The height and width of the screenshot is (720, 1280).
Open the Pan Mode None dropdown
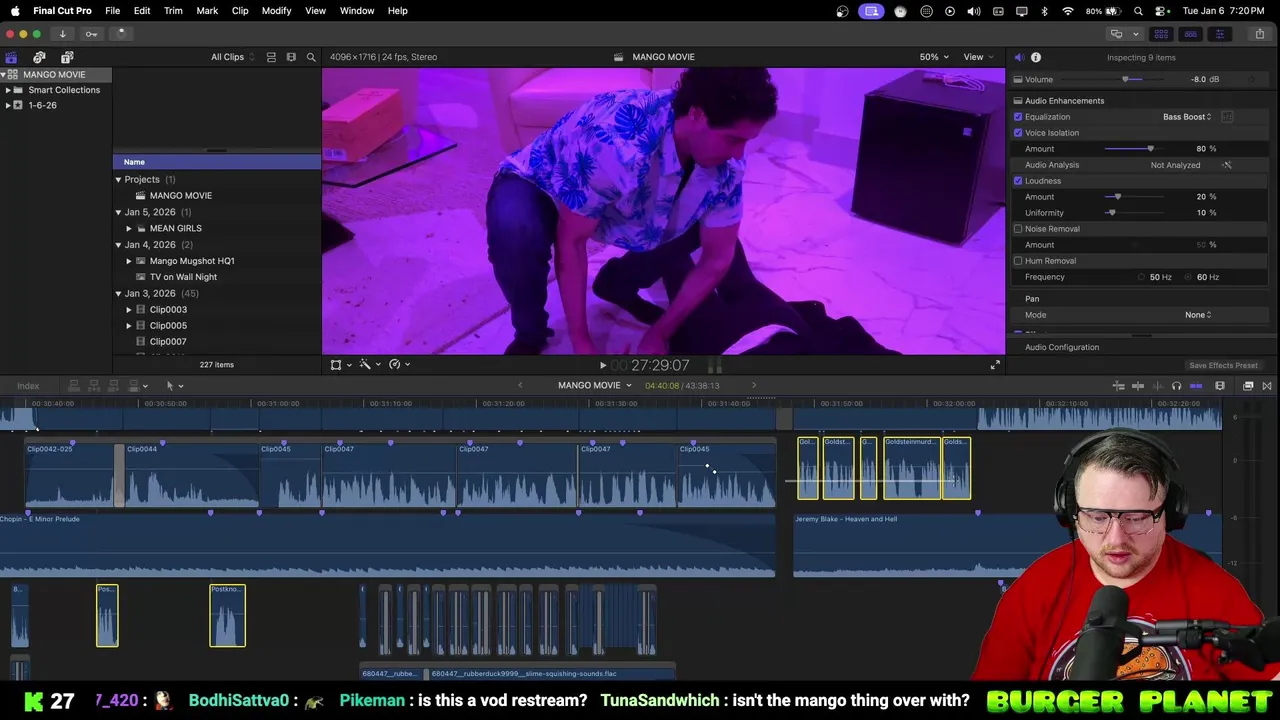(1198, 315)
